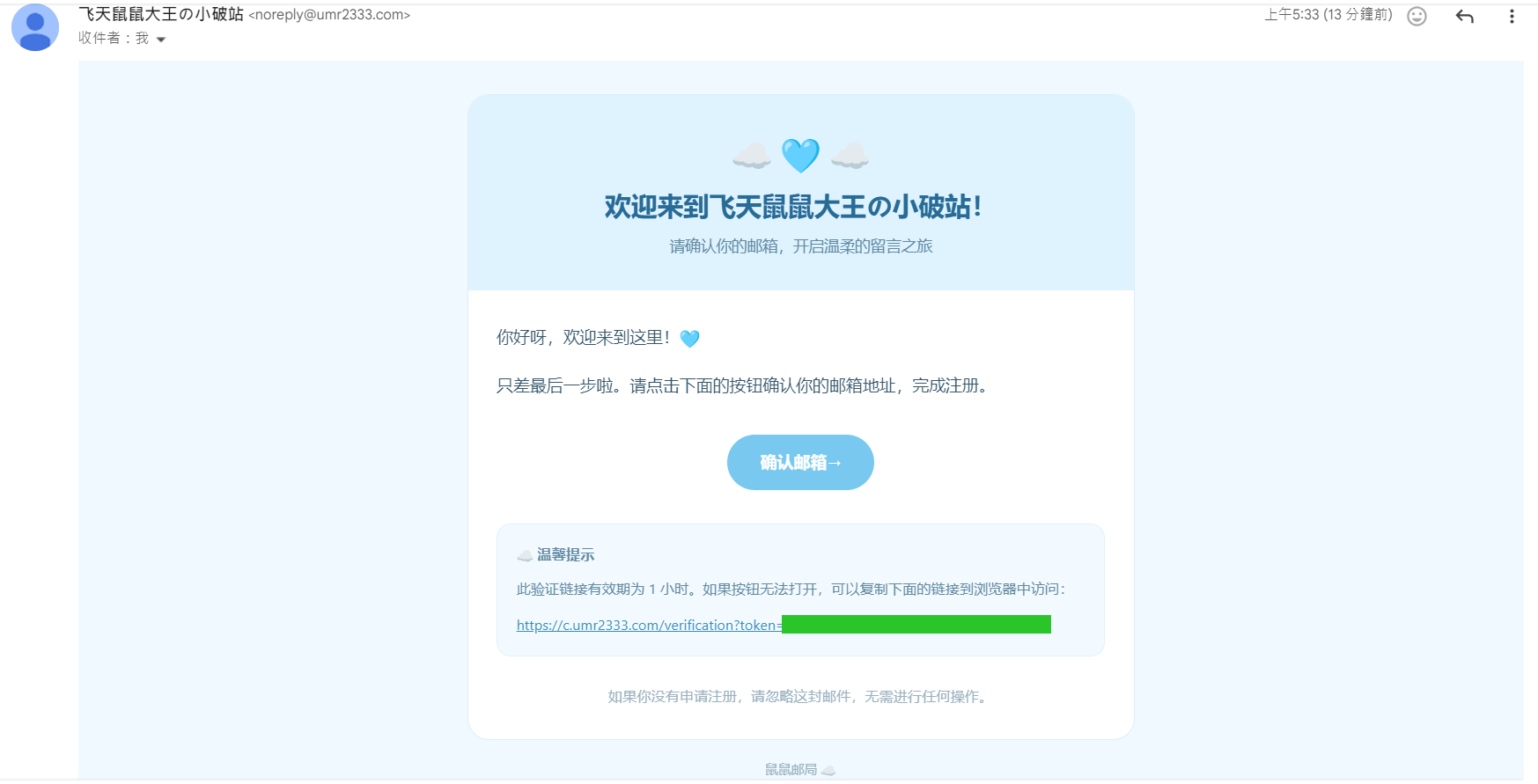Image resolution: width=1538 pixels, height=784 pixels.
Task: Click the 确认邮箱 button
Action: [x=800, y=462]
